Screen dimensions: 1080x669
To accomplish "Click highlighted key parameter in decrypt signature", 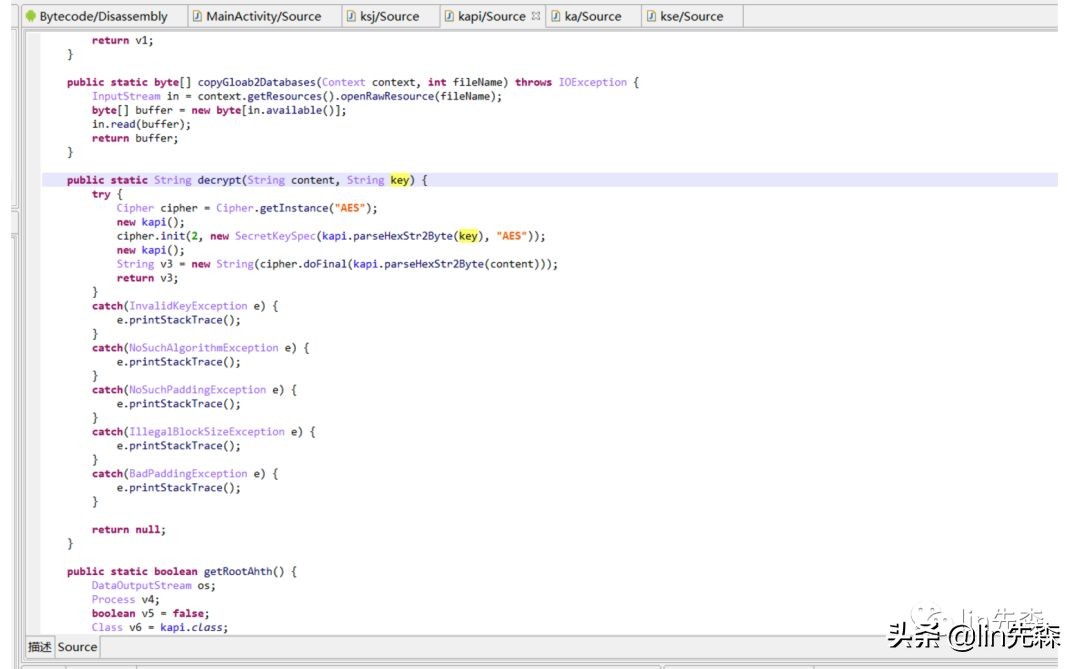I will click(399, 180).
